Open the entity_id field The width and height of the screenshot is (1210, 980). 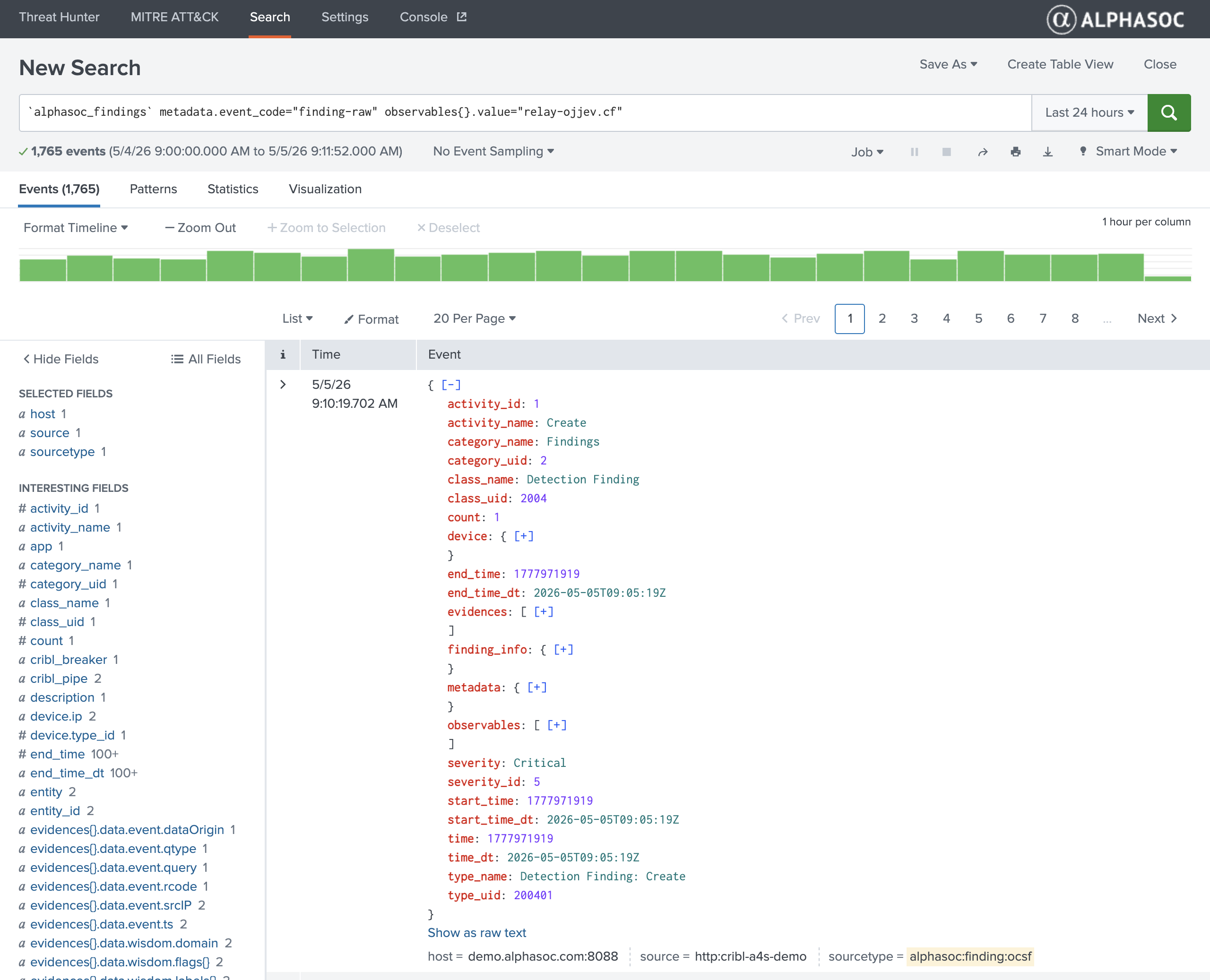(x=55, y=811)
